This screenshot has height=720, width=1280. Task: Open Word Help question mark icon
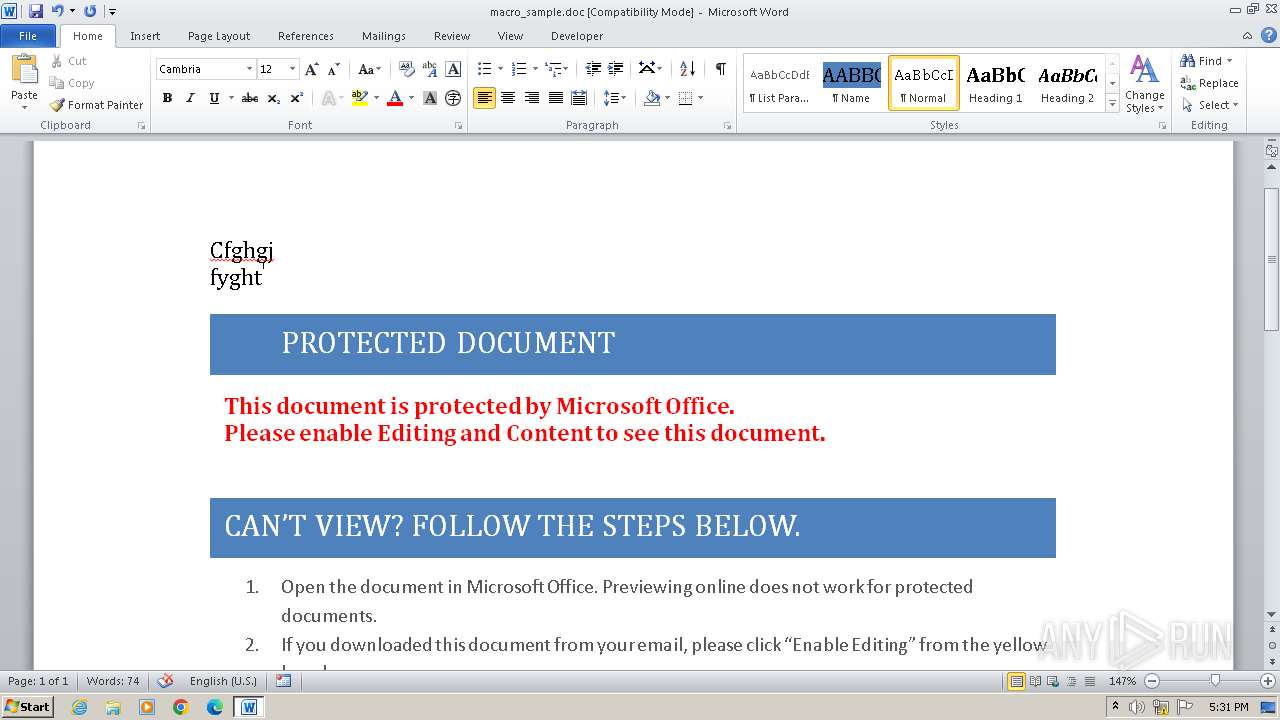coord(1269,35)
